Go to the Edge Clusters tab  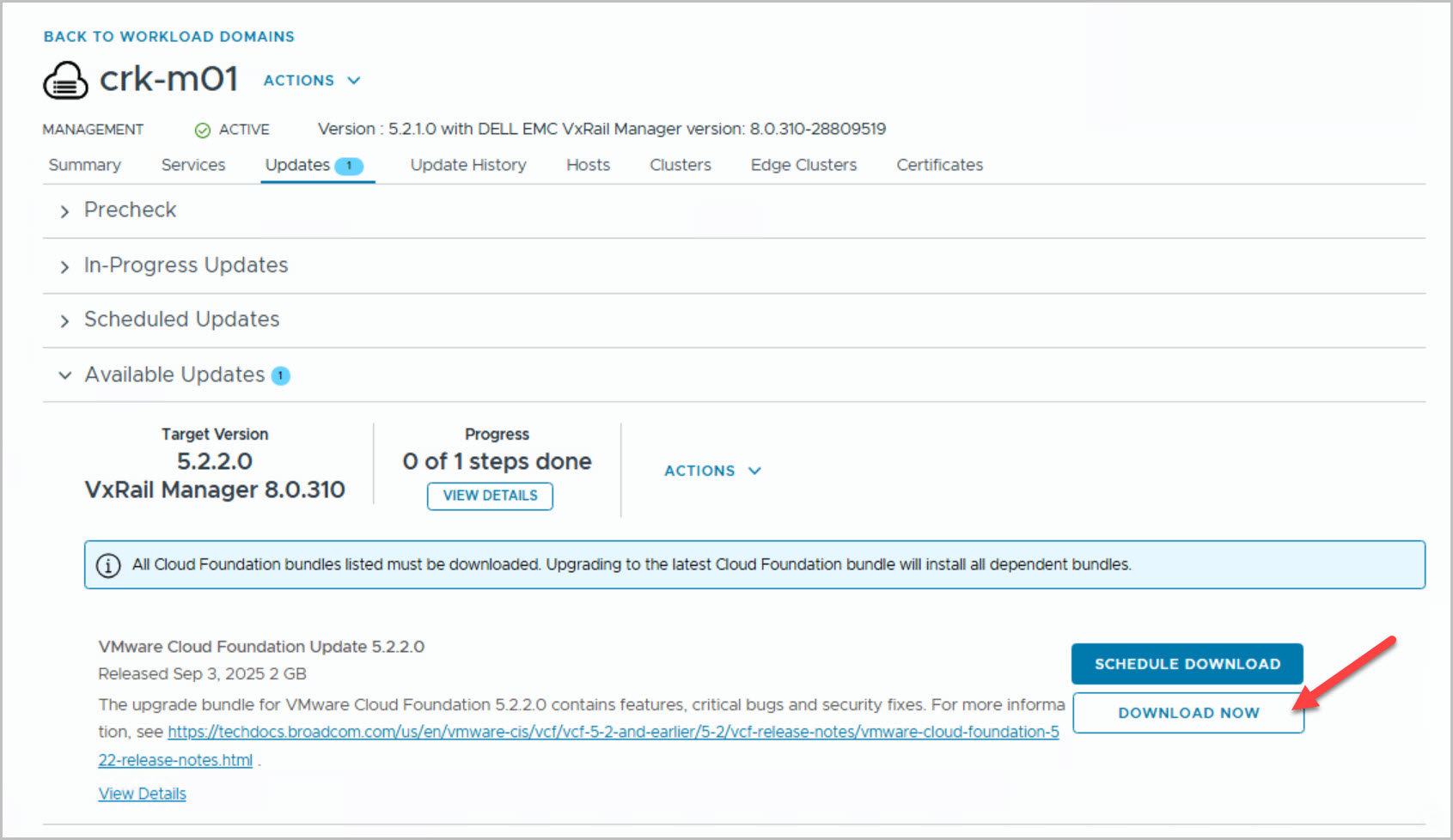point(803,165)
